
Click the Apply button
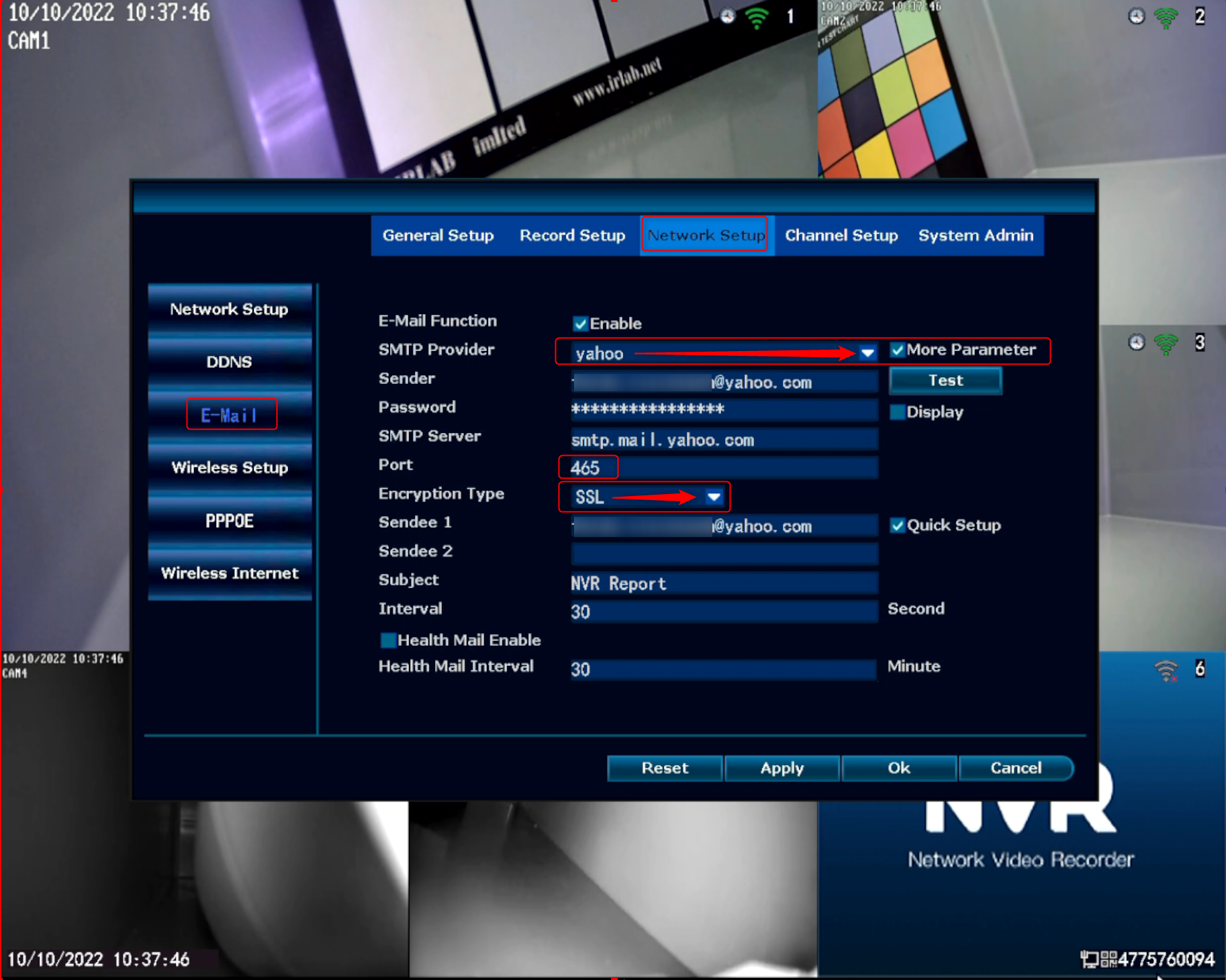[x=782, y=769]
